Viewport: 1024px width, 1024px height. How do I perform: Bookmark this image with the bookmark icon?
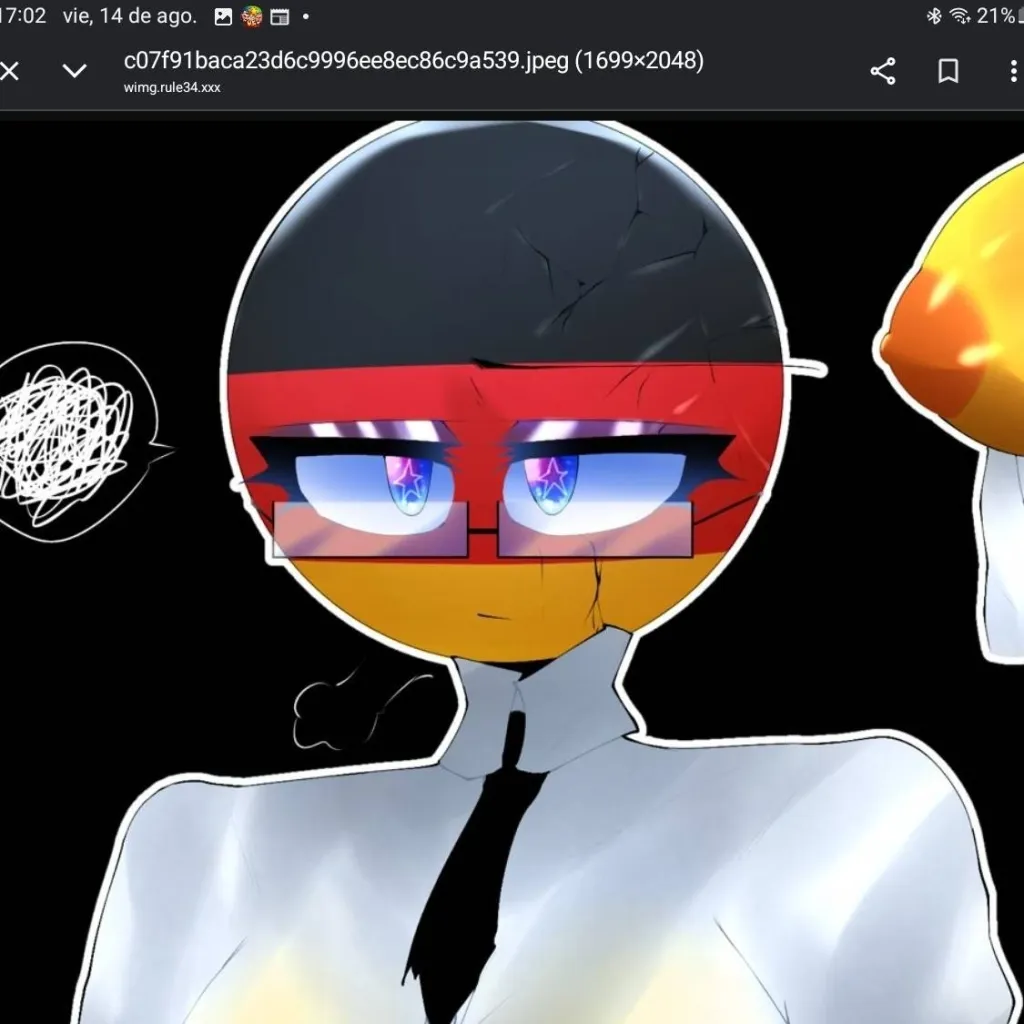(x=948, y=71)
